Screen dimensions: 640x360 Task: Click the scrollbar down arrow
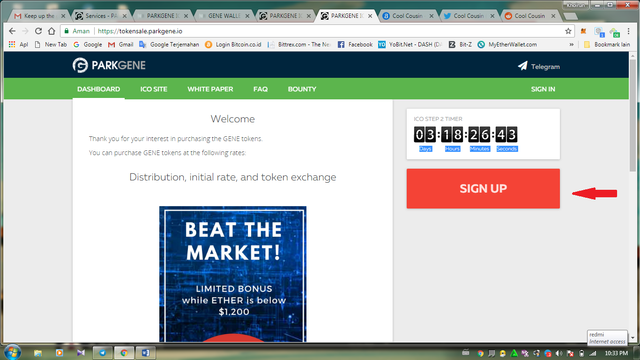pos(633,338)
